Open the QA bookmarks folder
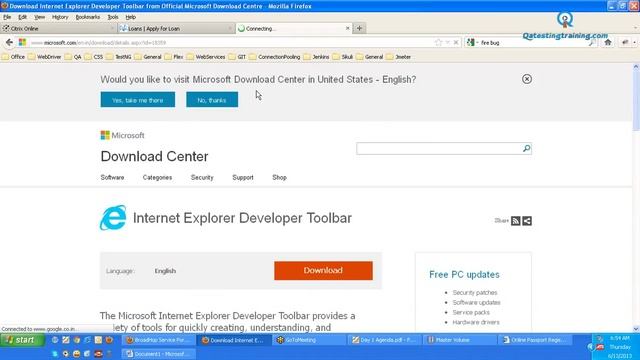 [73, 57]
